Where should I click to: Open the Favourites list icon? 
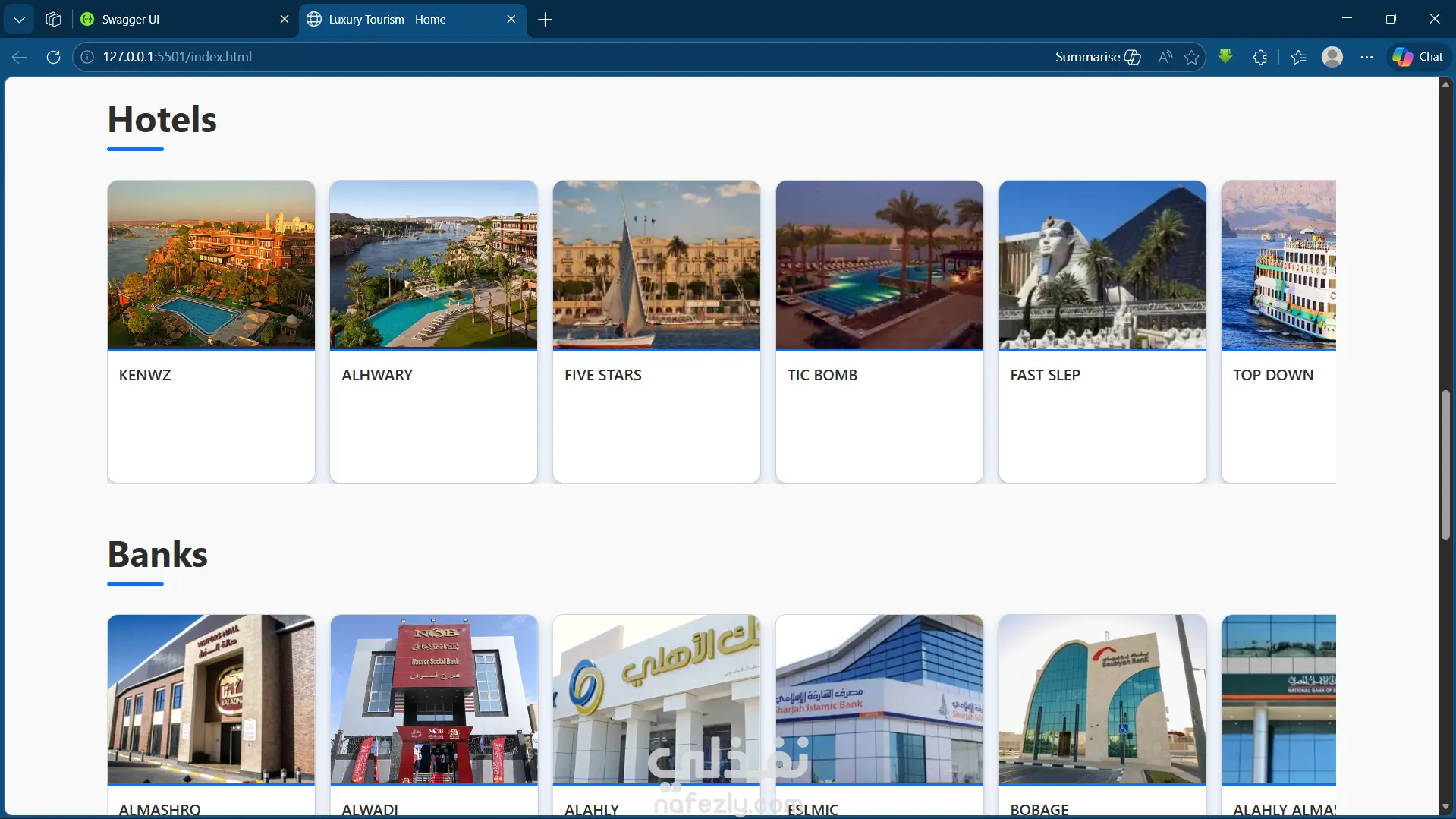(x=1298, y=57)
